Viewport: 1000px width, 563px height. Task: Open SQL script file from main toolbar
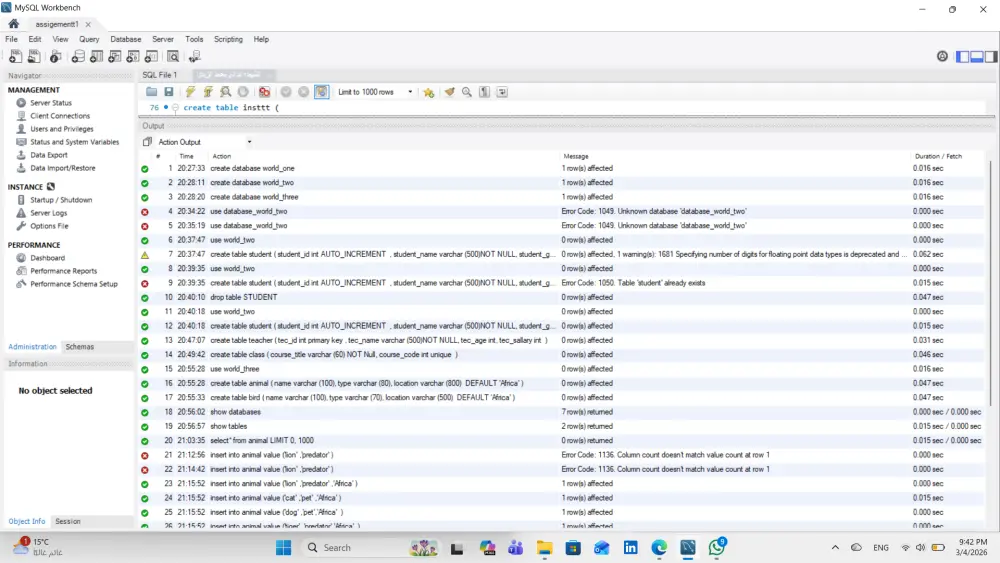point(34,57)
